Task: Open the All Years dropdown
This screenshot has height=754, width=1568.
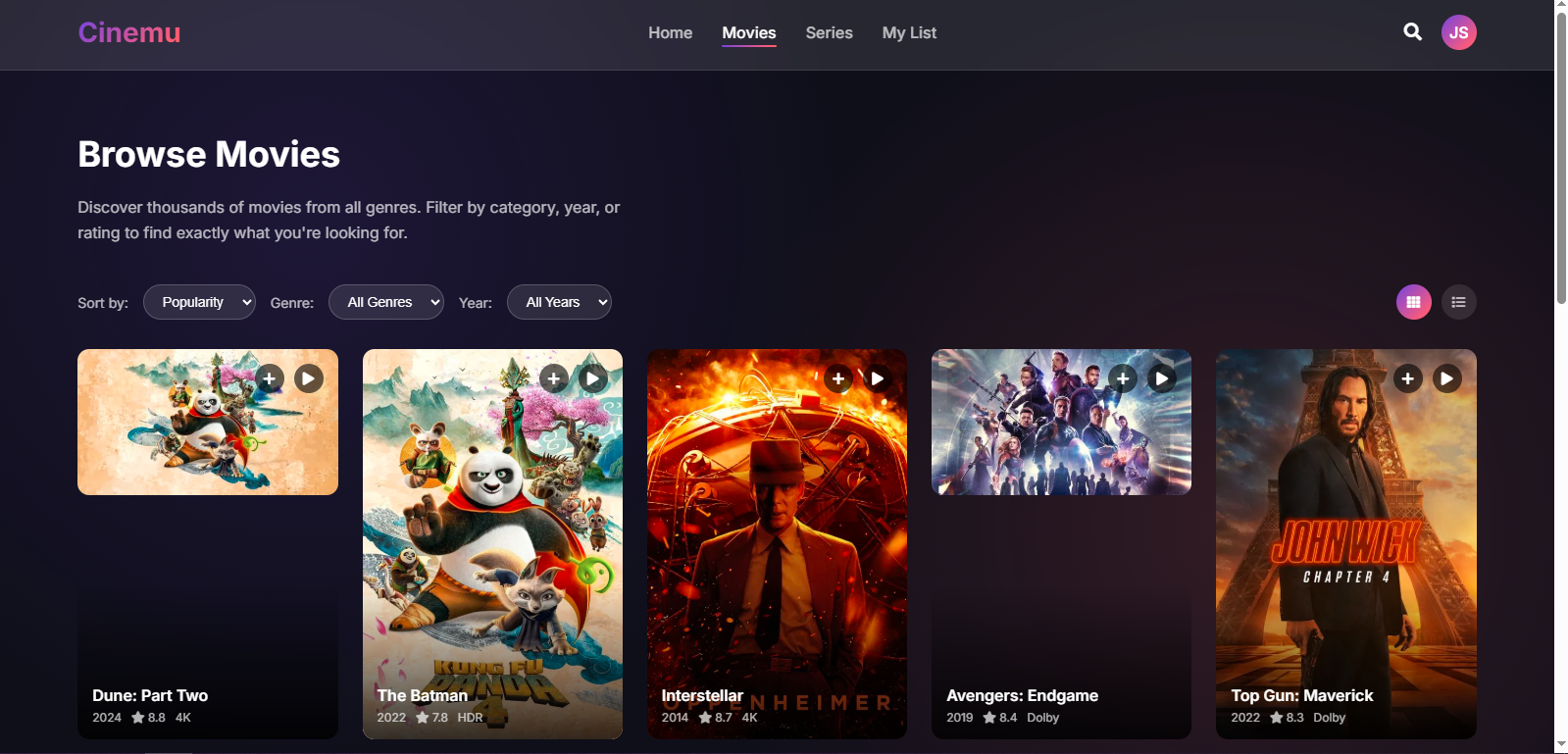Action: click(x=559, y=302)
